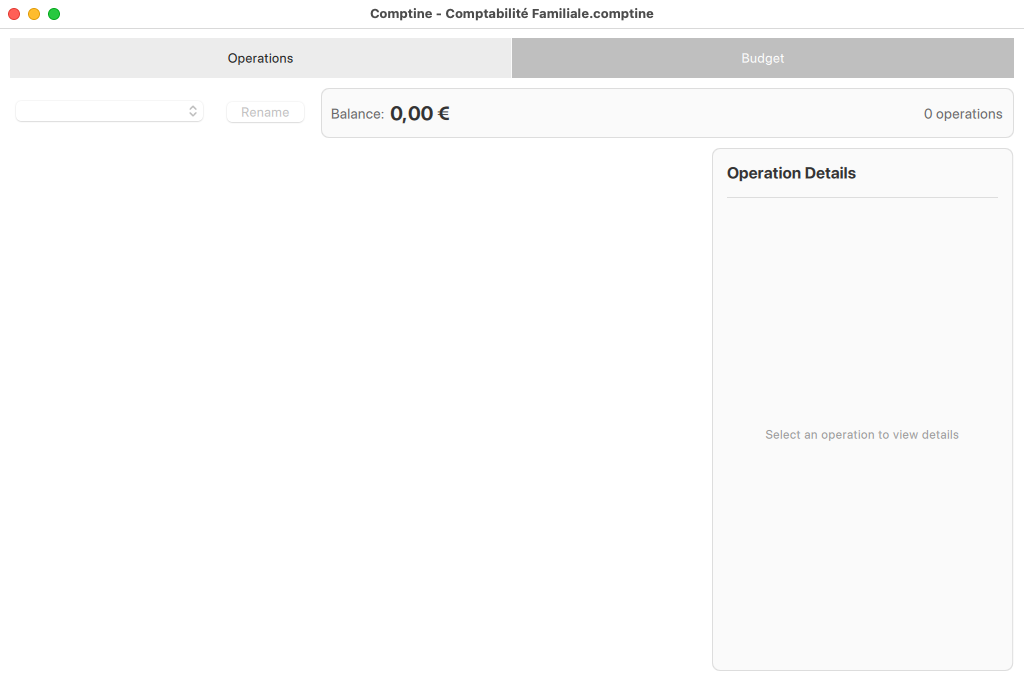Click blank area above the details placeholder

(x=861, y=310)
